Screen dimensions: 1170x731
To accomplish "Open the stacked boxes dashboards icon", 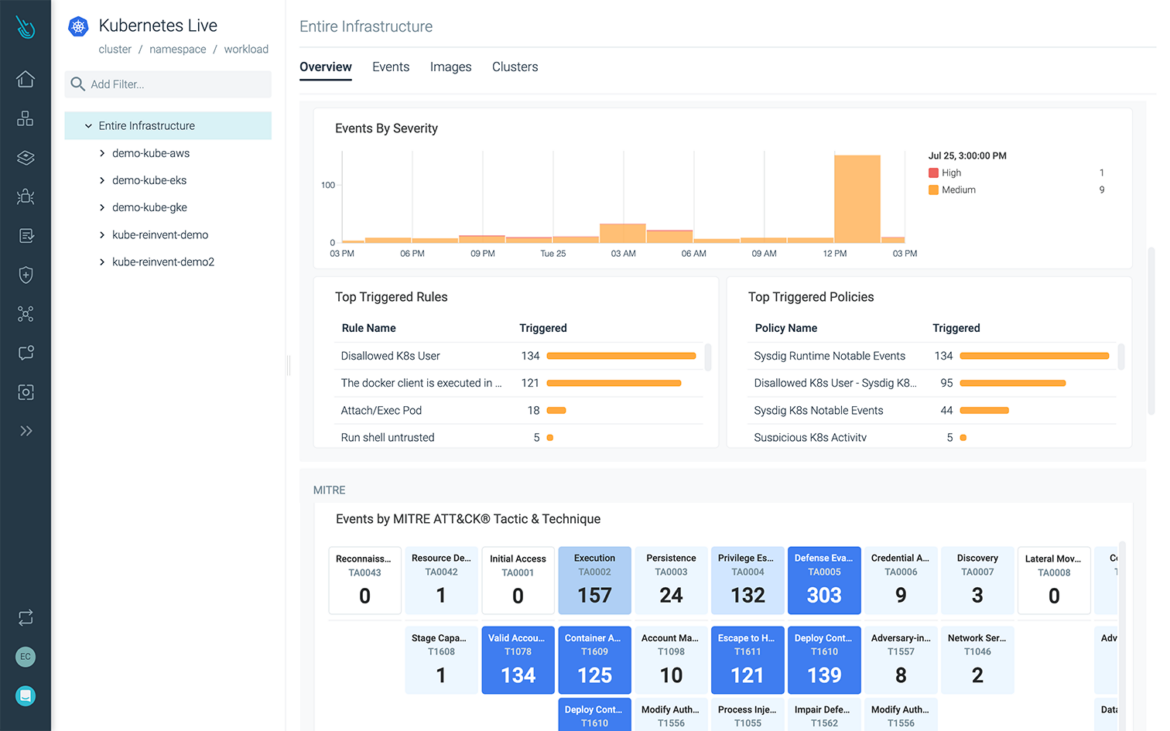I will point(25,118).
